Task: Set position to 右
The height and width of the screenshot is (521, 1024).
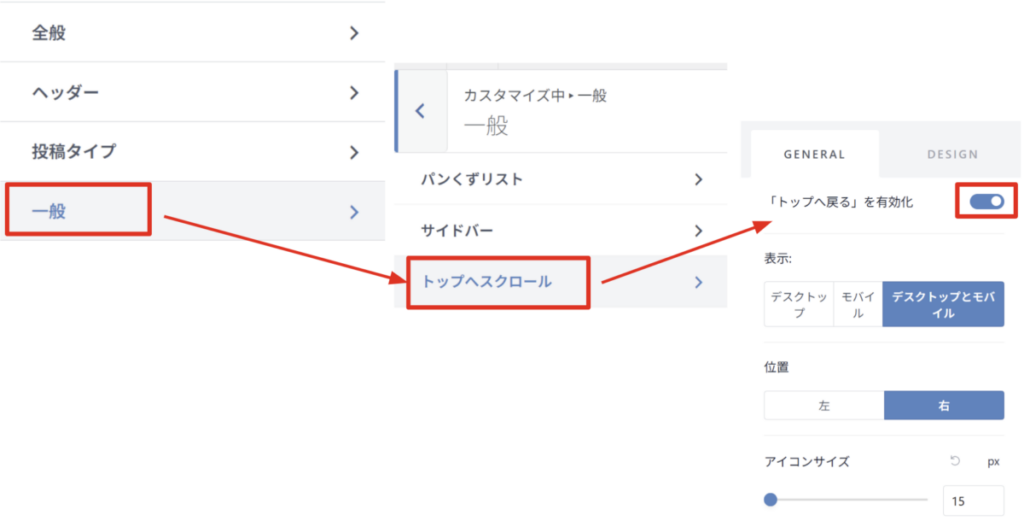Action: point(943,406)
